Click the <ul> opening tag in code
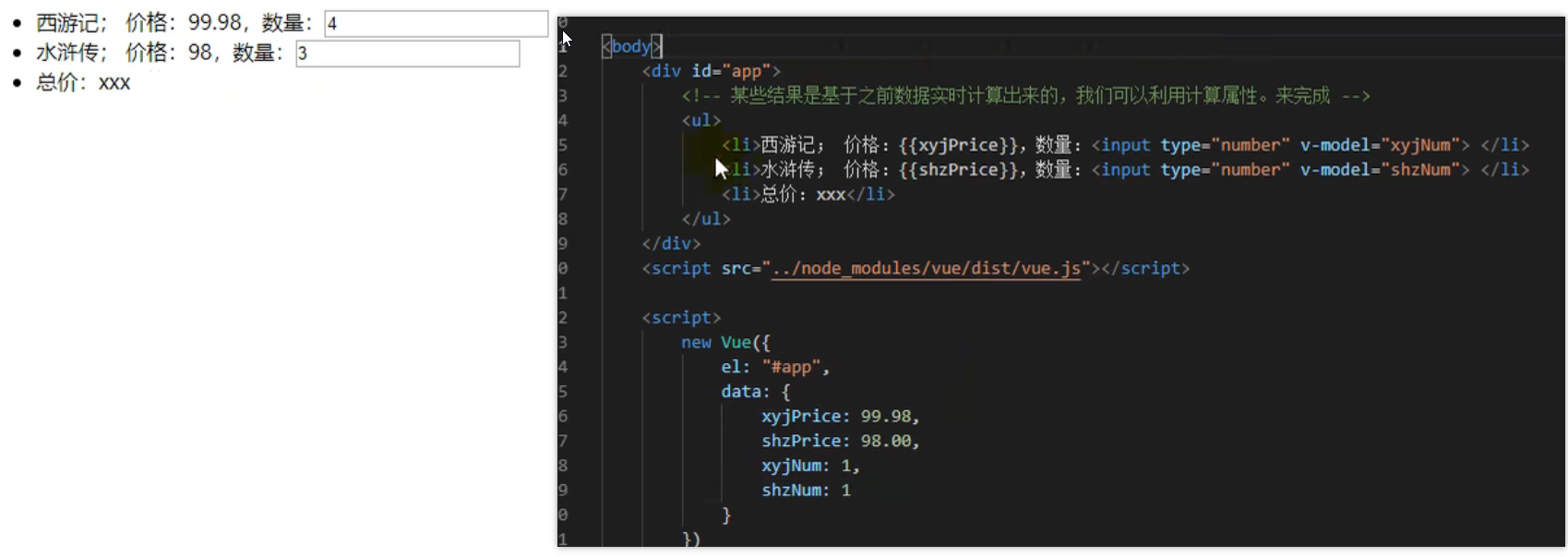Image resolution: width=1568 pixels, height=557 pixels. 701,120
